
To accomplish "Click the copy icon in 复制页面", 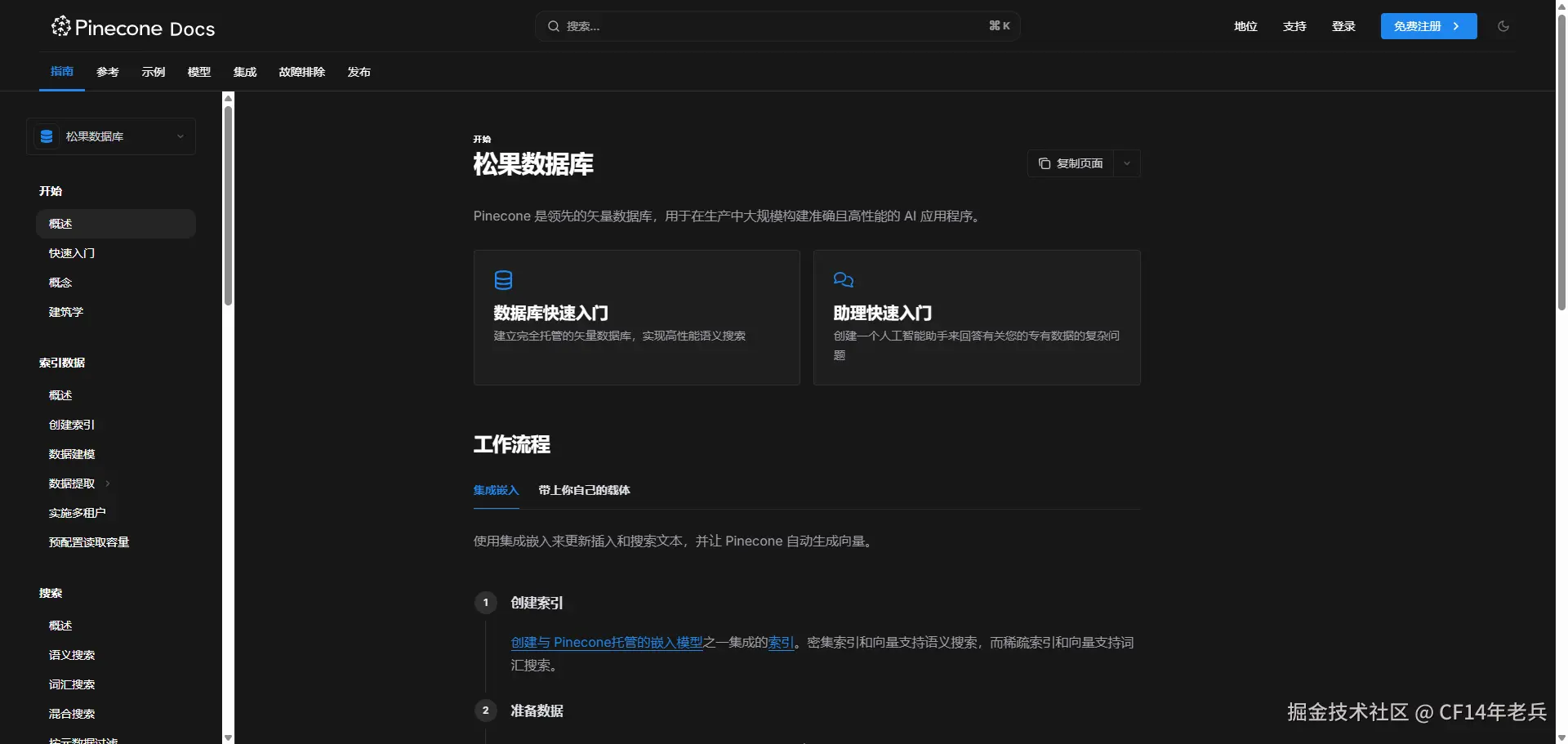I will click(x=1044, y=163).
